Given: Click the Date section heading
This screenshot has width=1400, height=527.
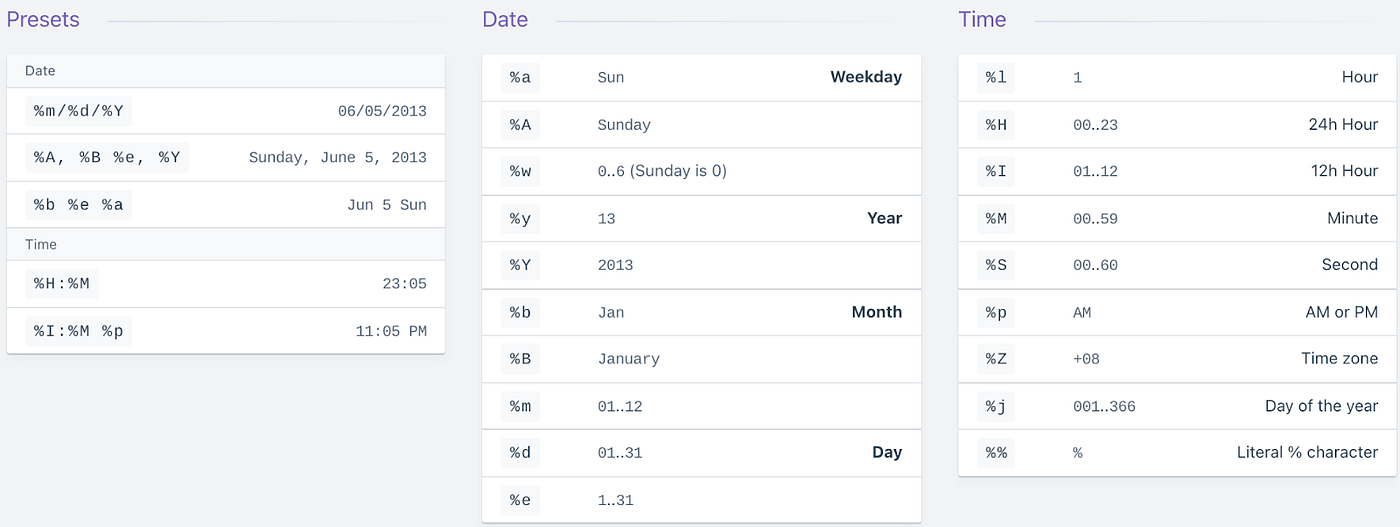Looking at the screenshot, I should pyautogui.click(x=505, y=20).
